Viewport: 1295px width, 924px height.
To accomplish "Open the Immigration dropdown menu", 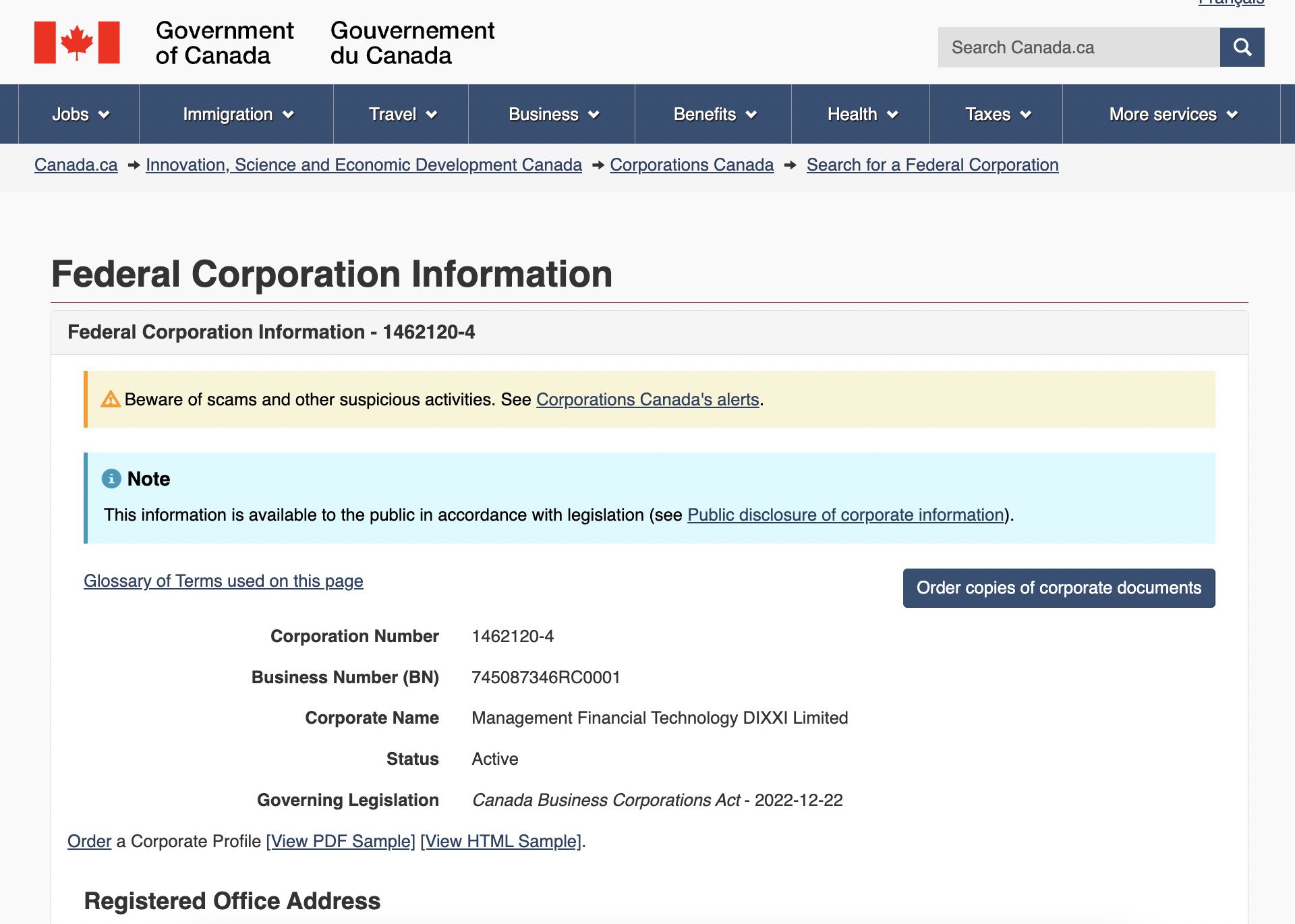I will tap(237, 115).
